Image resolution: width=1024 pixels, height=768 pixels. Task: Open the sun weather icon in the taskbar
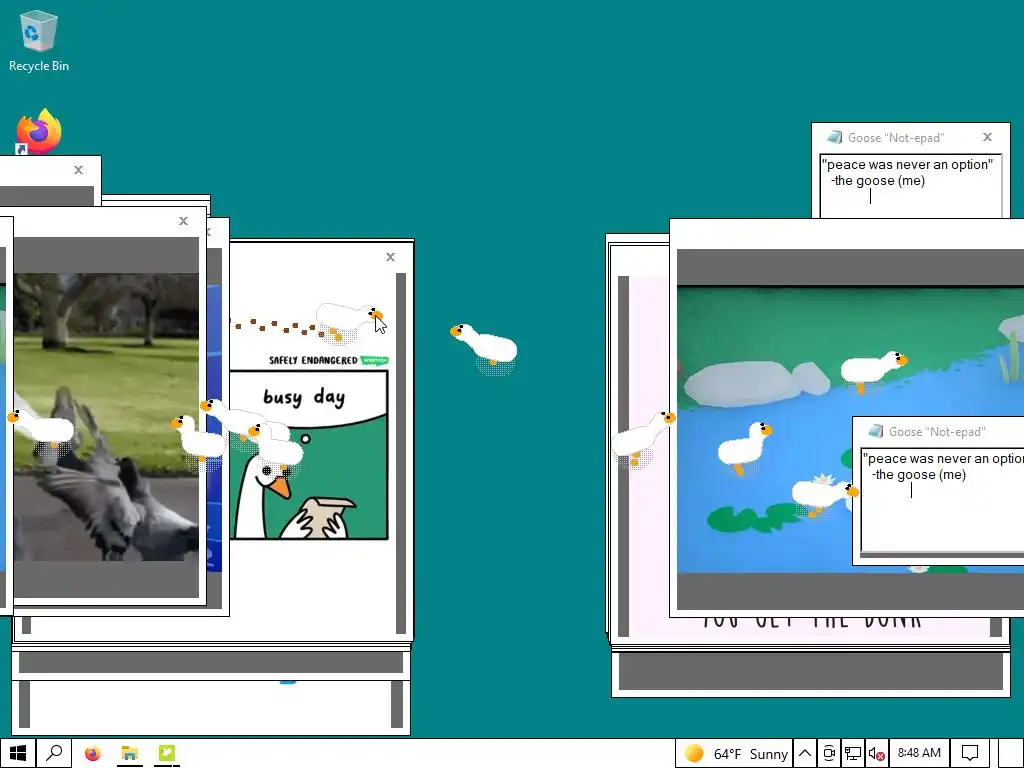tap(694, 754)
